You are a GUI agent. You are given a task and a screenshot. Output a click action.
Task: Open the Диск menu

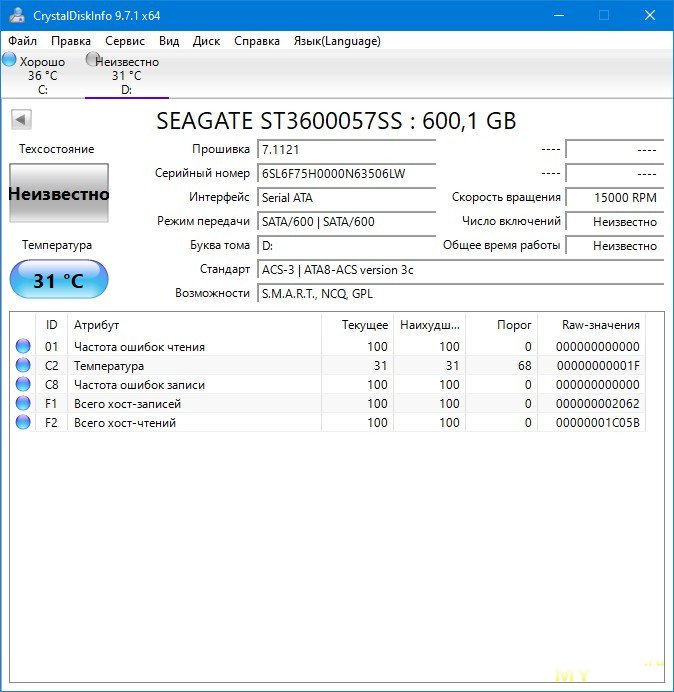(207, 41)
